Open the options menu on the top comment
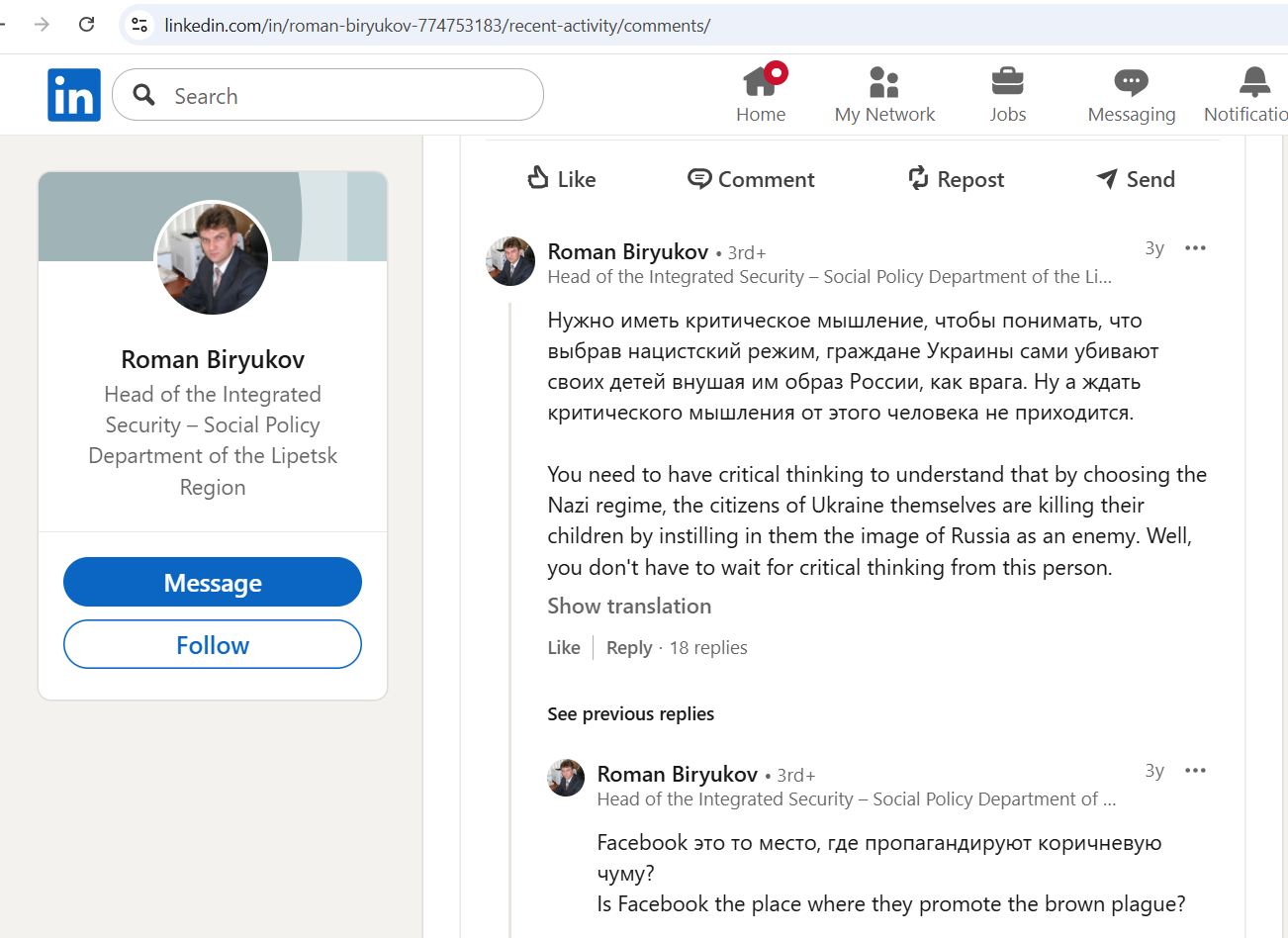Image resolution: width=1288 pixels, height=938 pixels. [1194, 247]
